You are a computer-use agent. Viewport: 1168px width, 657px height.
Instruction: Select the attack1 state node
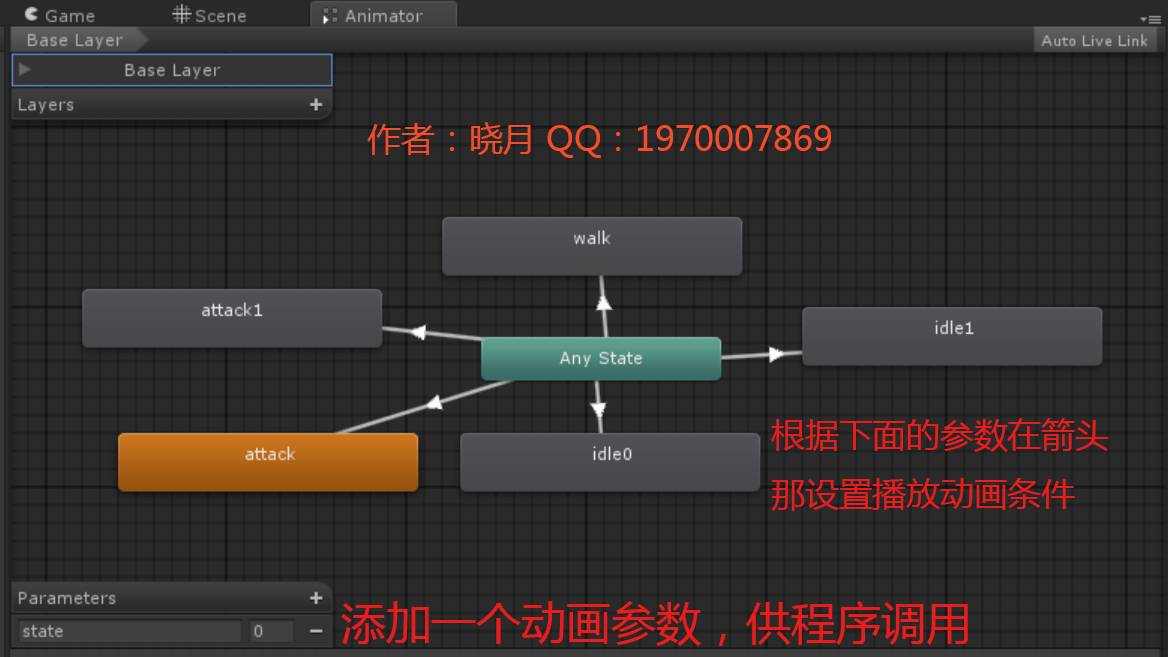tap(232, 318)
